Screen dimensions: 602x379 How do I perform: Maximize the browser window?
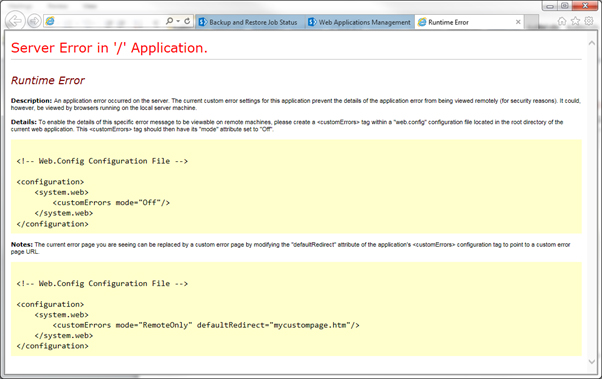point(564,6)
